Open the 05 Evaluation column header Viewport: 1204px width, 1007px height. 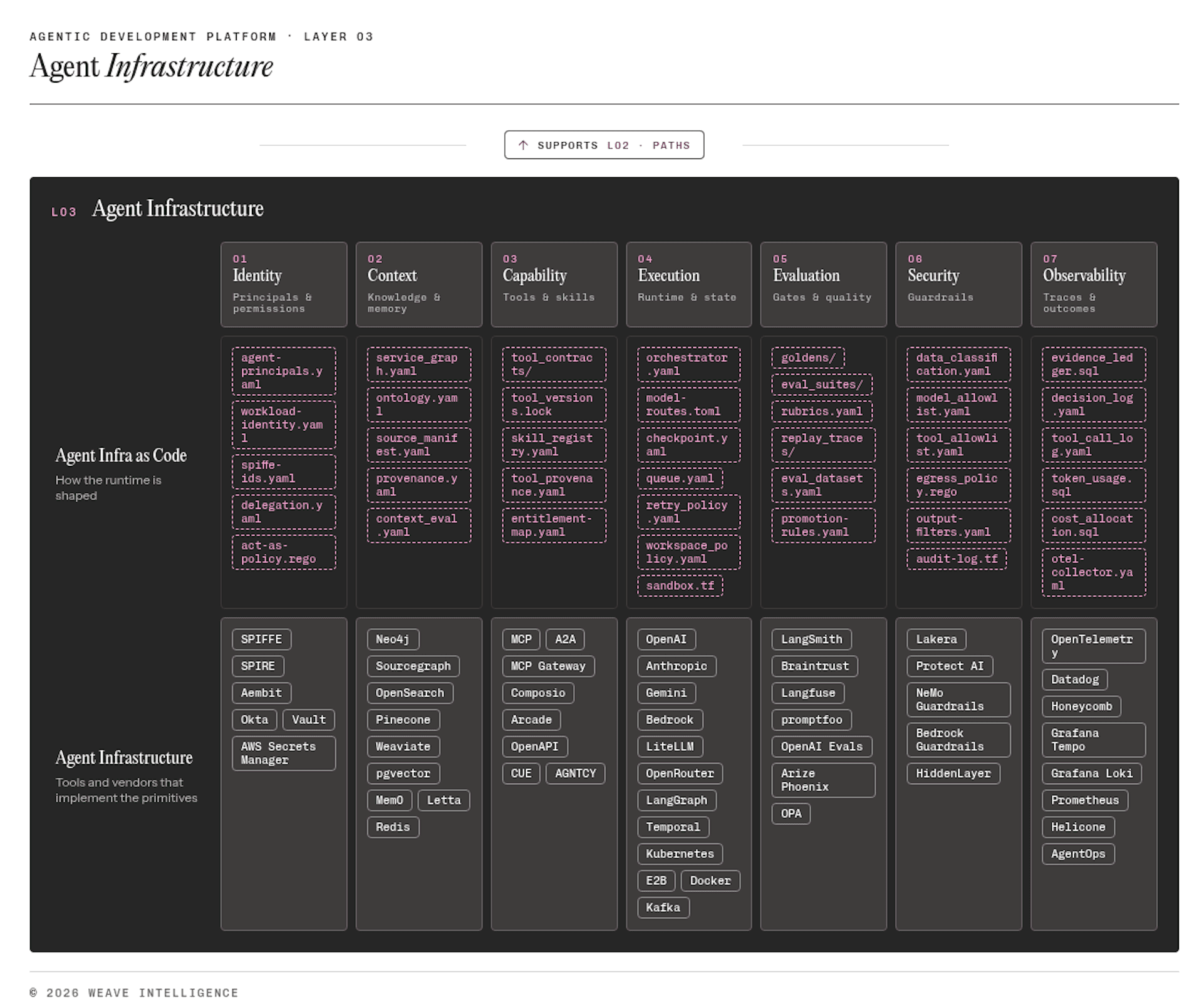point(824,284)
